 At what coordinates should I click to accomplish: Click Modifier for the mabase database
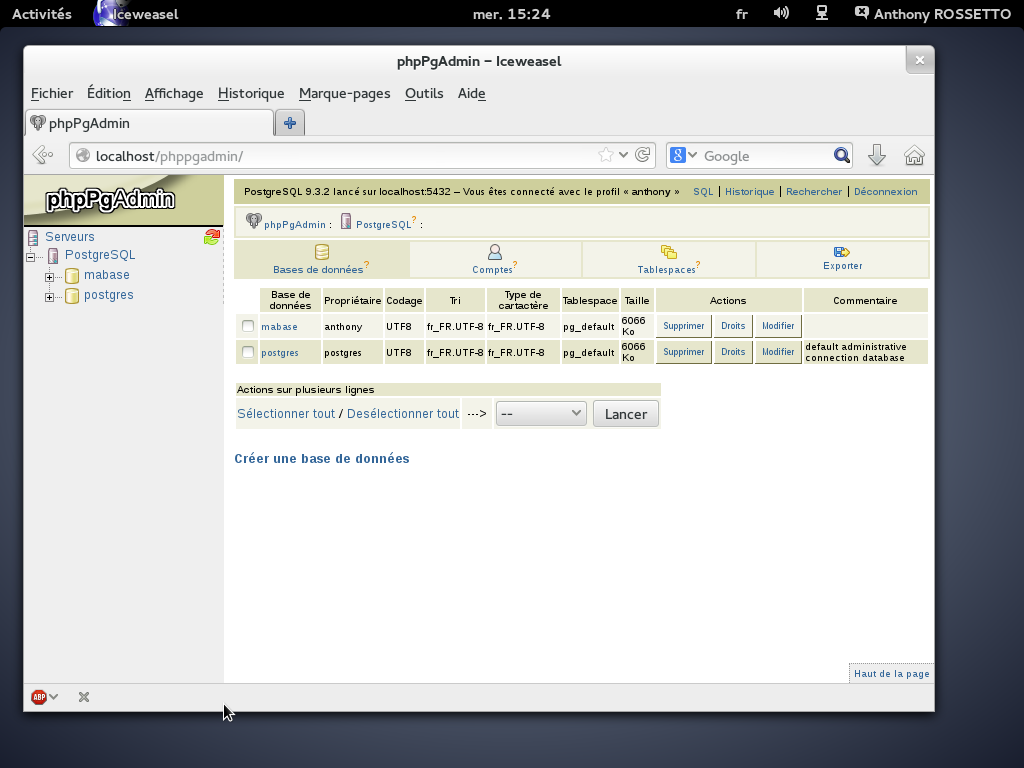(778, 326)
